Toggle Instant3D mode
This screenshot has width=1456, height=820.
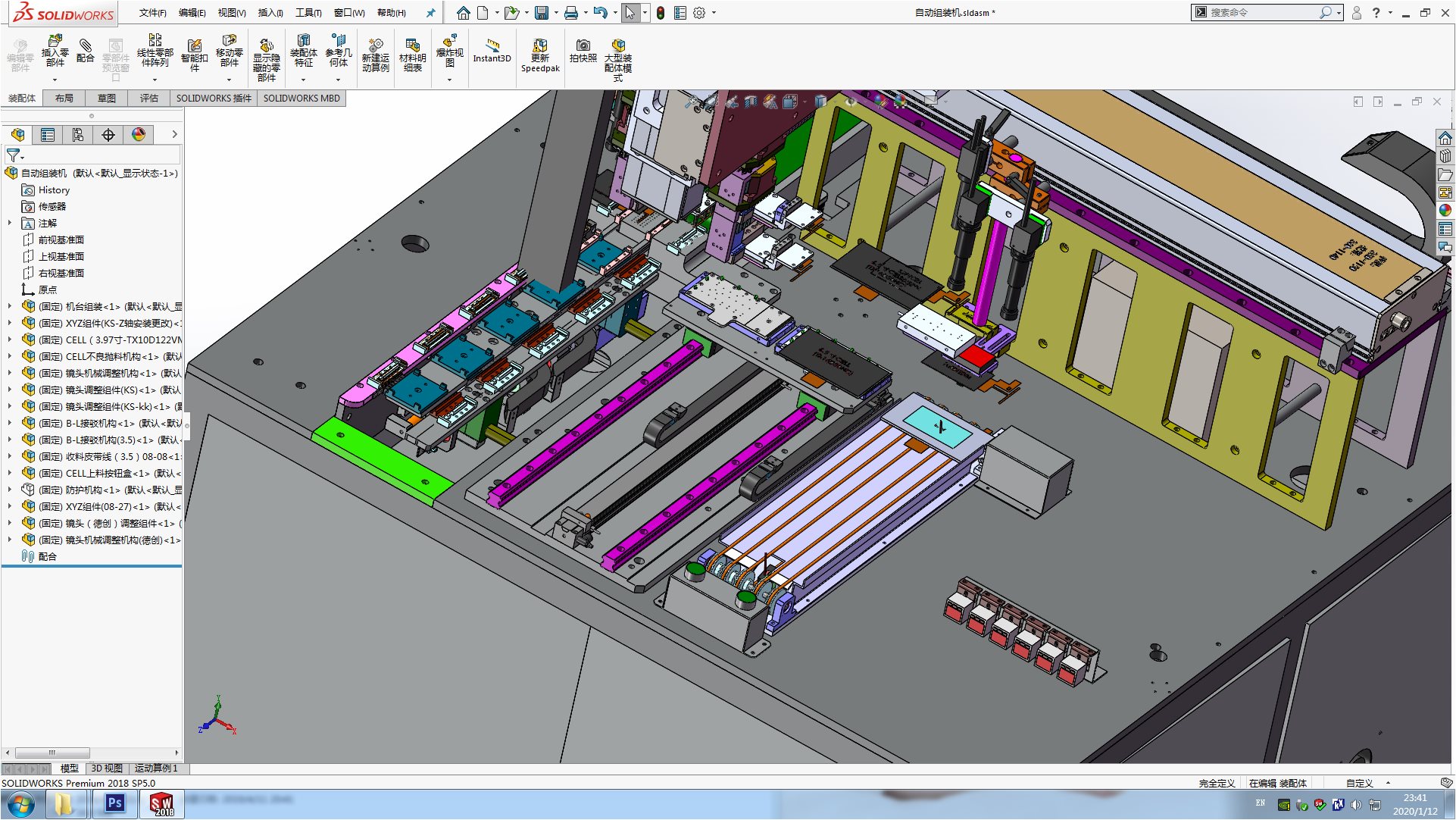[492, 49]
